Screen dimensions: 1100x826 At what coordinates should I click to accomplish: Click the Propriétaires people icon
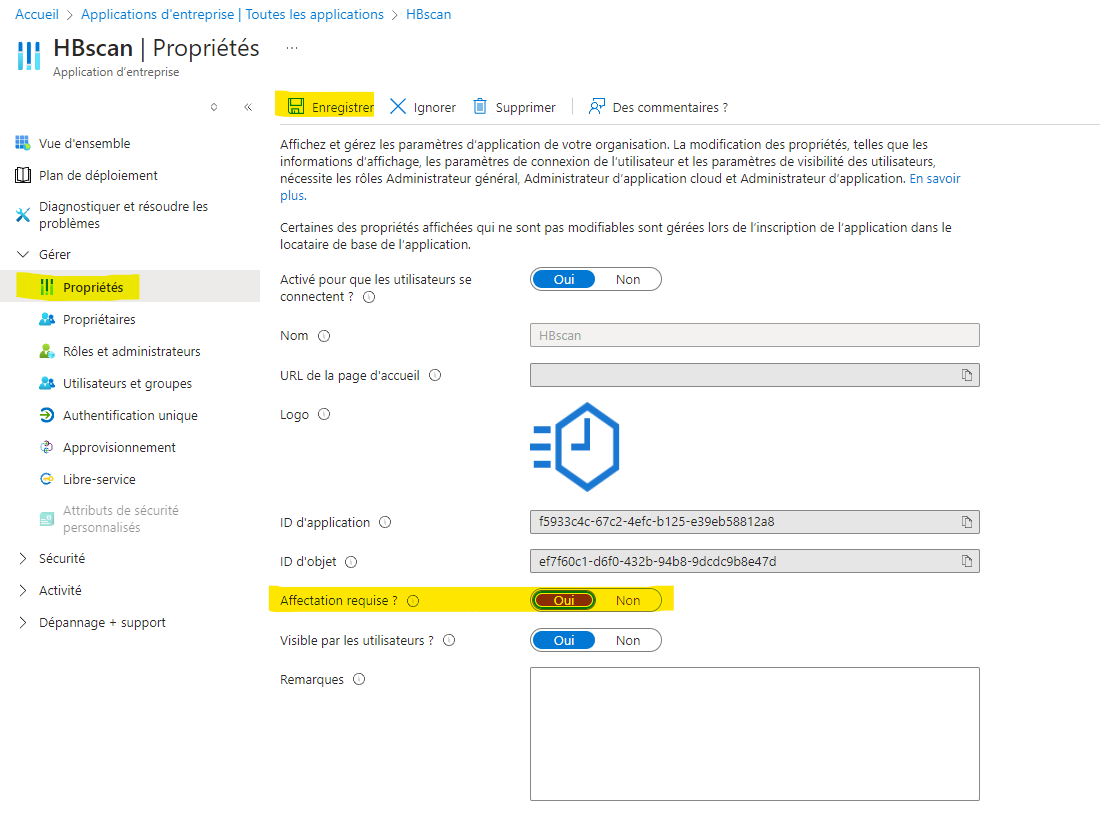[x=46, y=319]
